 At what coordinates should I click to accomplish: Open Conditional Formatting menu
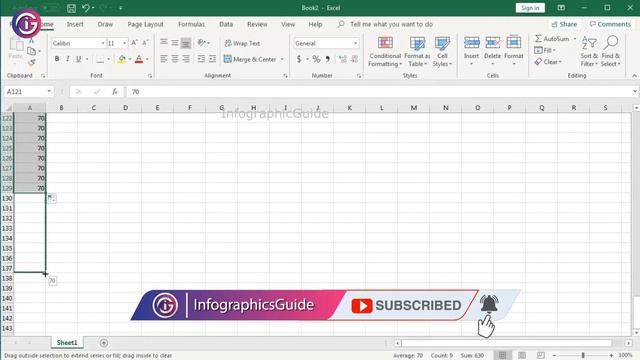385,51
